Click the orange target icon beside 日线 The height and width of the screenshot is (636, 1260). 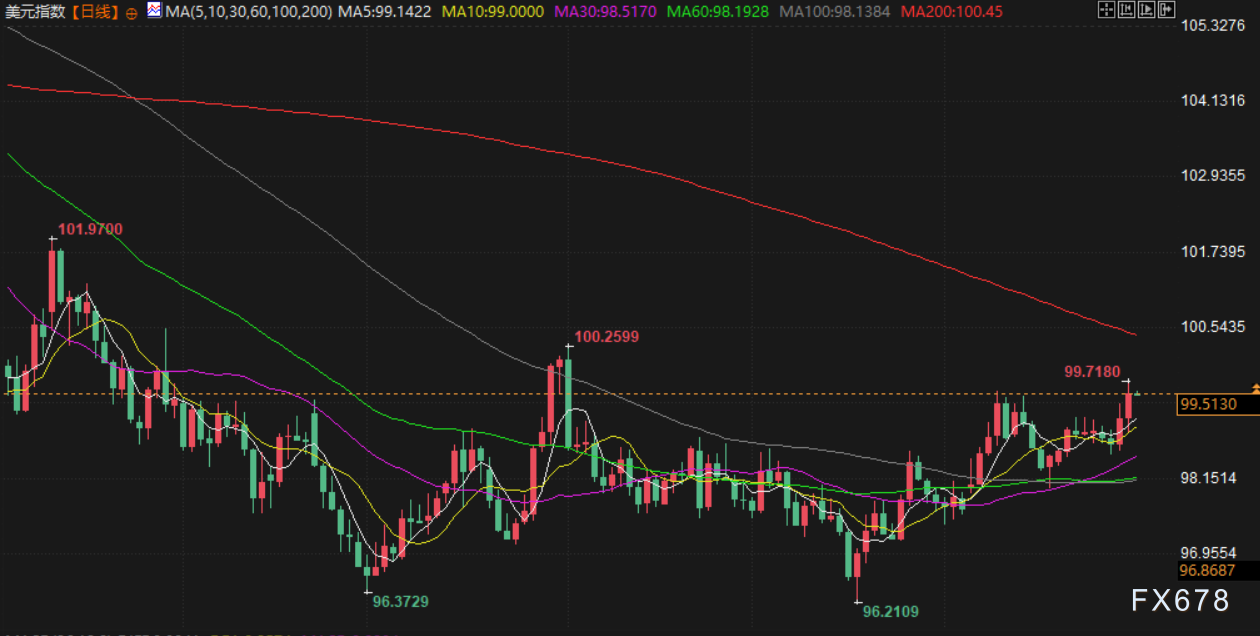pyautogui.click(x=133, y=12)
